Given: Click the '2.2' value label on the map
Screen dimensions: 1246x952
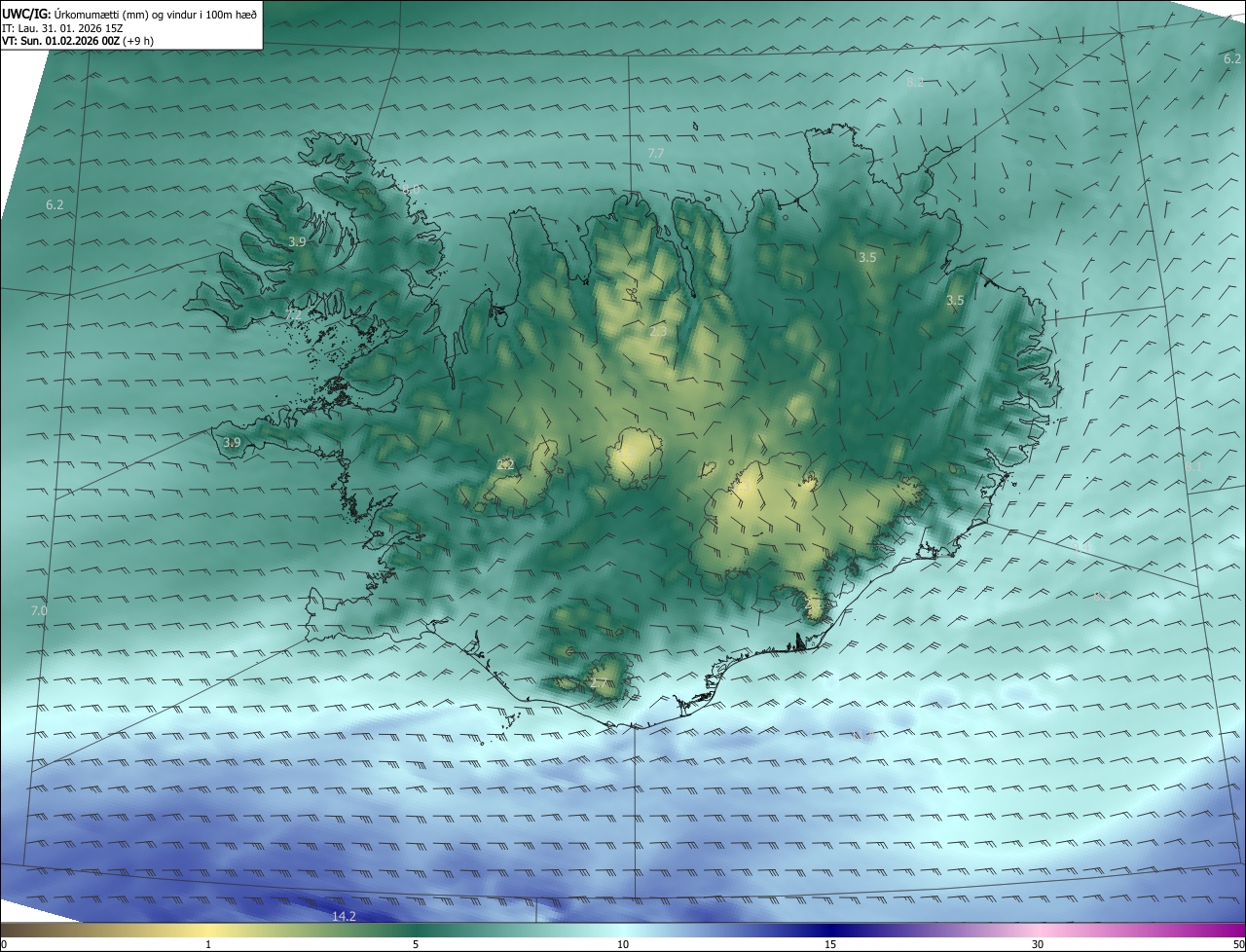Looking at the screenshot, I should [x=505, y=464].
